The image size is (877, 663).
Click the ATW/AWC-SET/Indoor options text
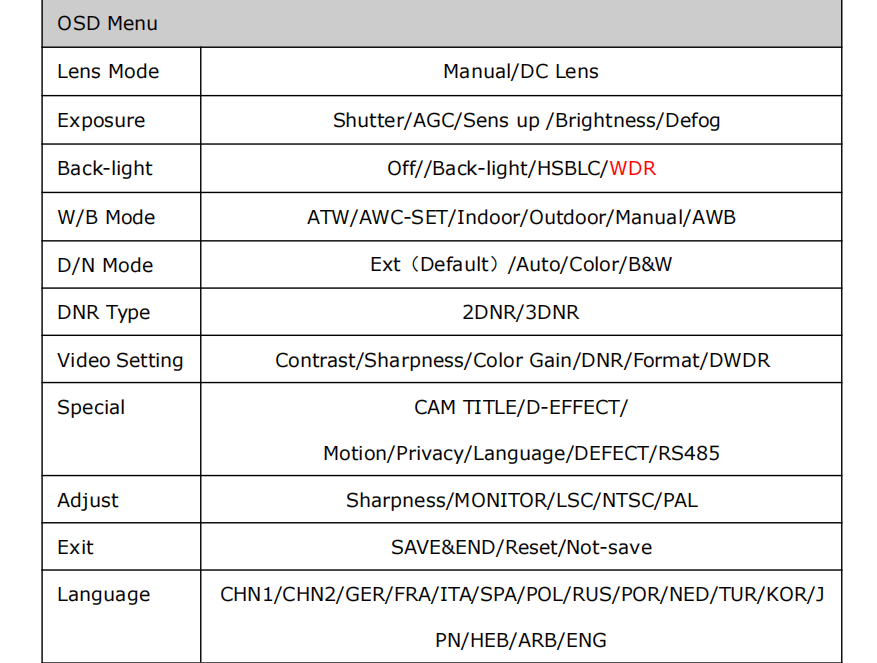[521, 217]
